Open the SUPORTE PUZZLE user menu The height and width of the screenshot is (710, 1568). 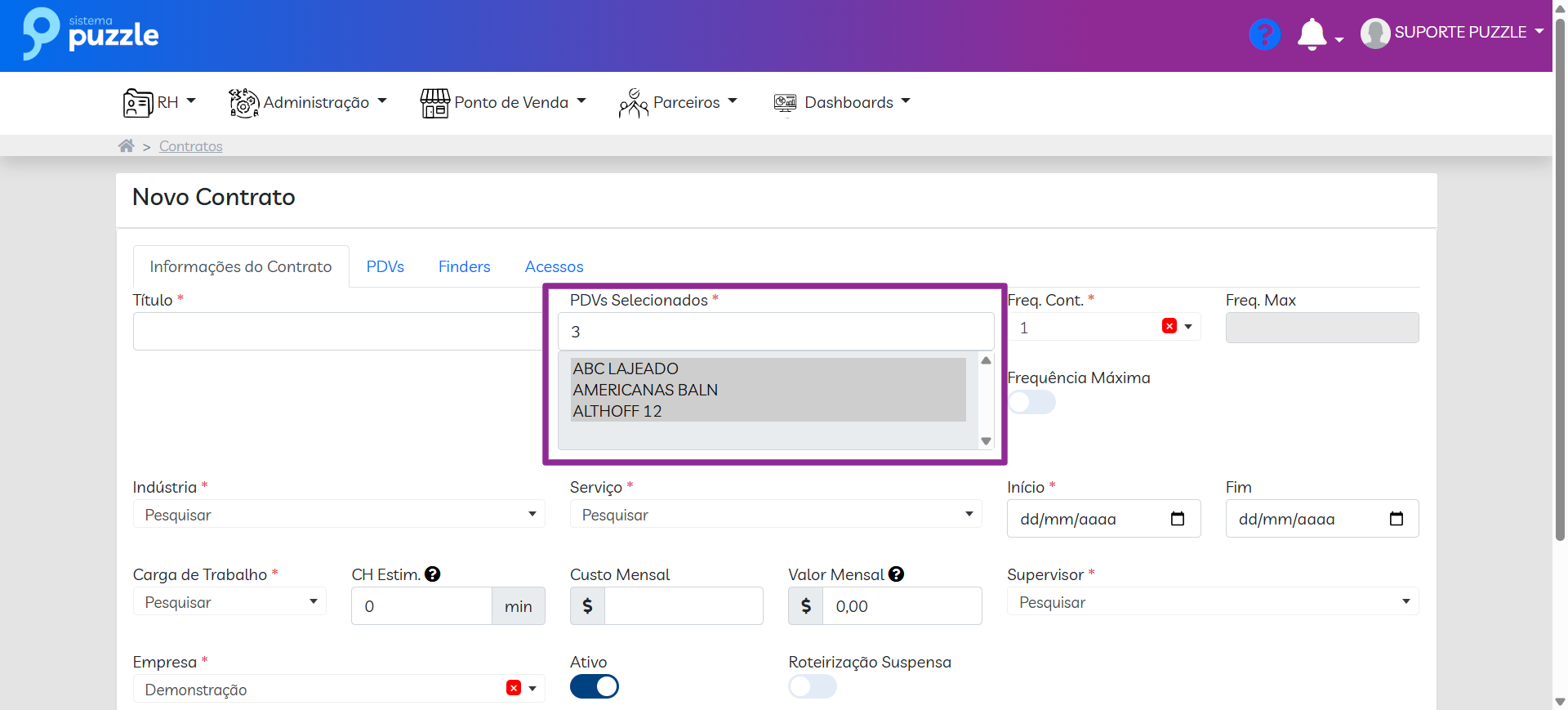tap(1452, 33)
